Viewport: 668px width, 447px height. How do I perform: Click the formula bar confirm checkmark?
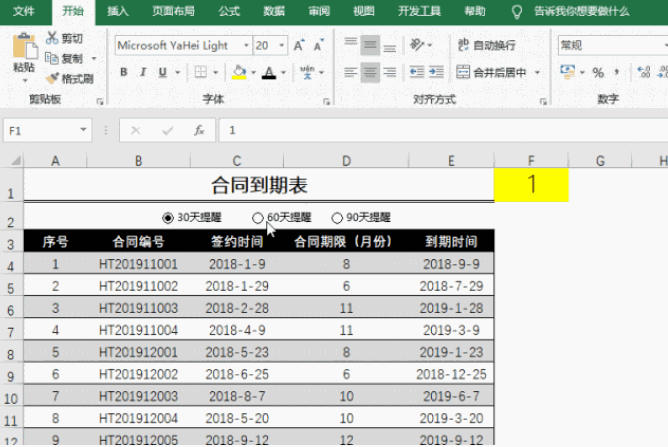168,130
